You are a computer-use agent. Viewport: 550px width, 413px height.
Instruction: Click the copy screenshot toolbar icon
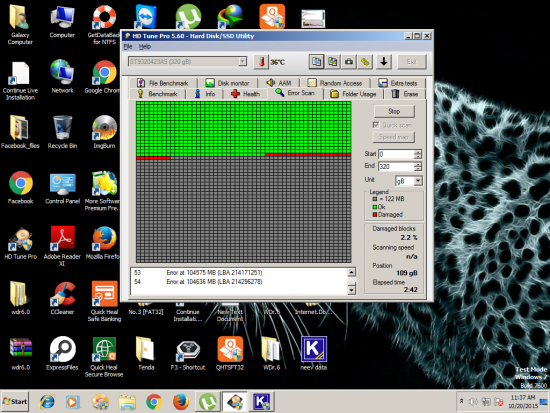click(333, 62)
